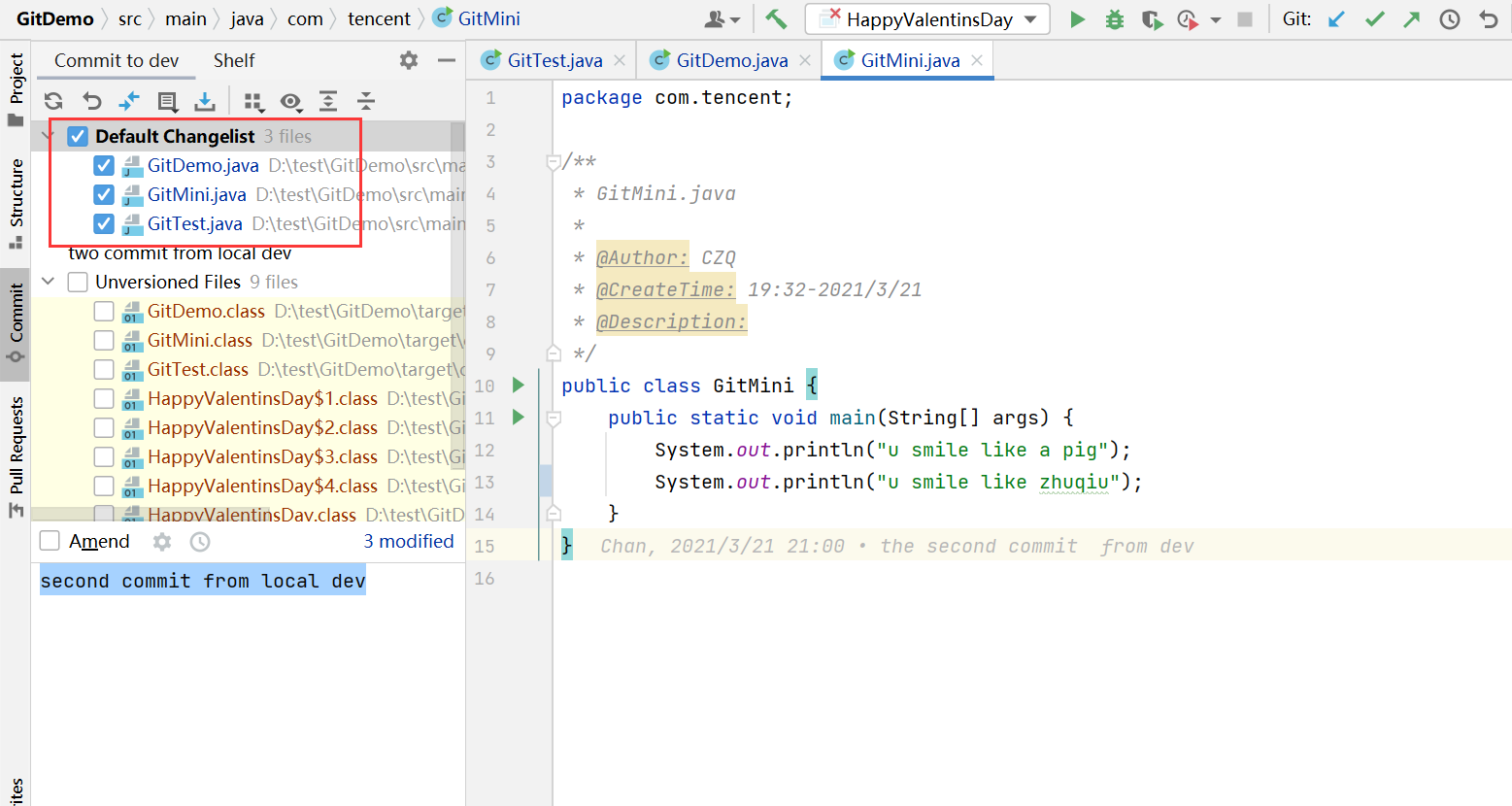Click into the commit message field
Viewport: 1512px width, 806px height.
pos(248,684)
